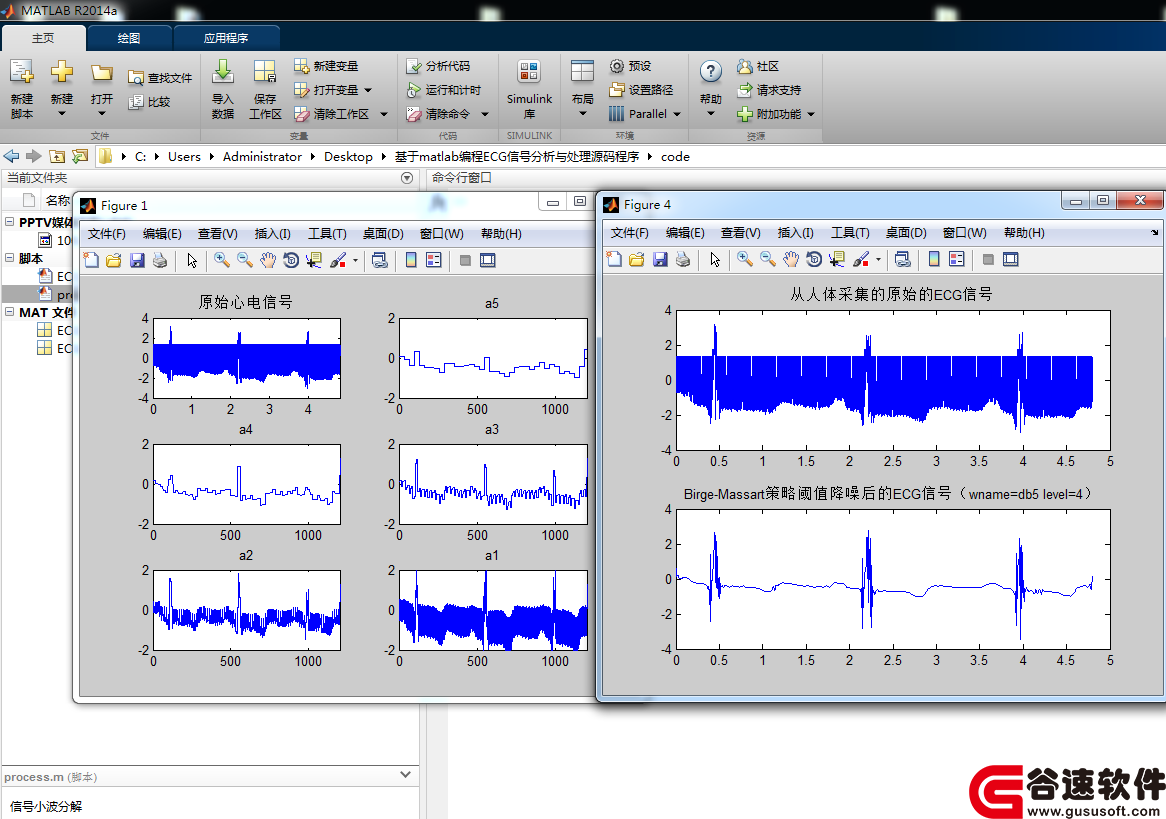The image size is (1166, 819).
Task: Click the 新建脚本 (New Script) icon
Action: pyautogui.click(x=22, y=73)
